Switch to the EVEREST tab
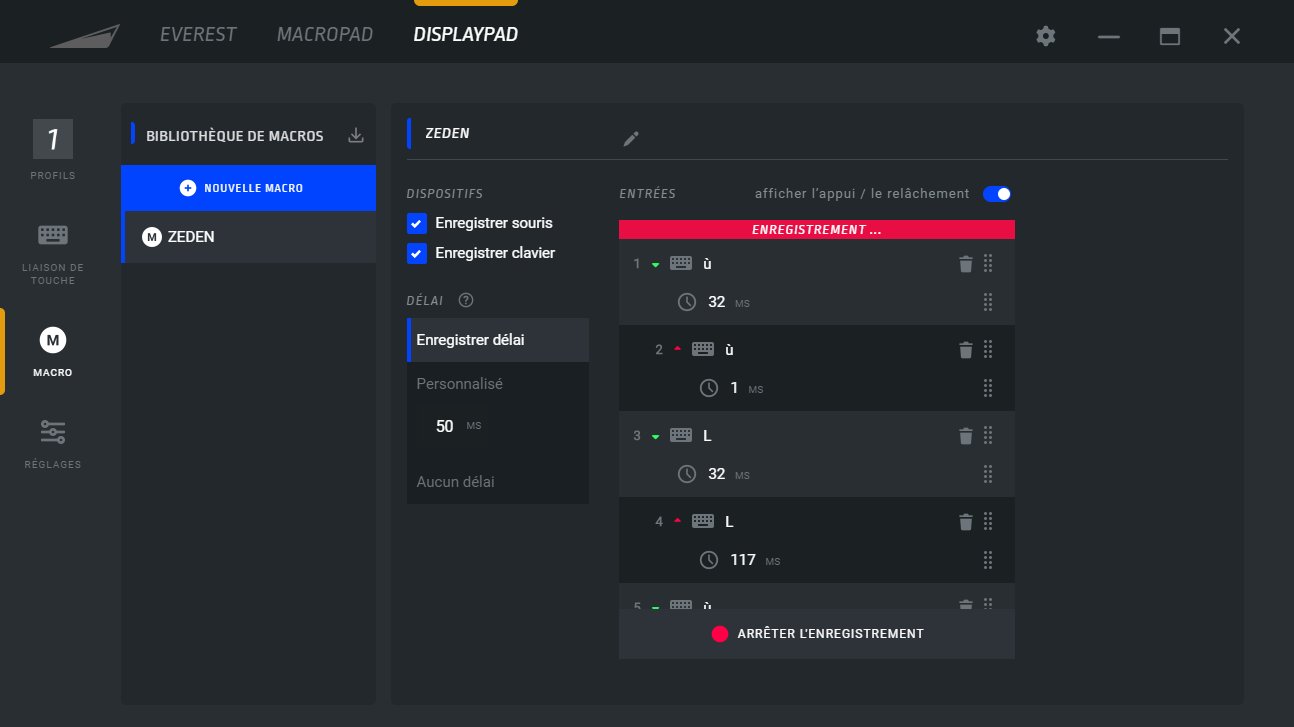Screen dimensions: 1294x727 198,35
